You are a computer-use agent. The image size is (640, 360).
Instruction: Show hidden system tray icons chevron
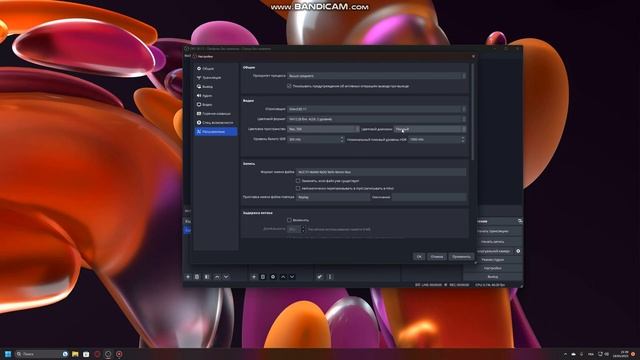tap(565, 354)
